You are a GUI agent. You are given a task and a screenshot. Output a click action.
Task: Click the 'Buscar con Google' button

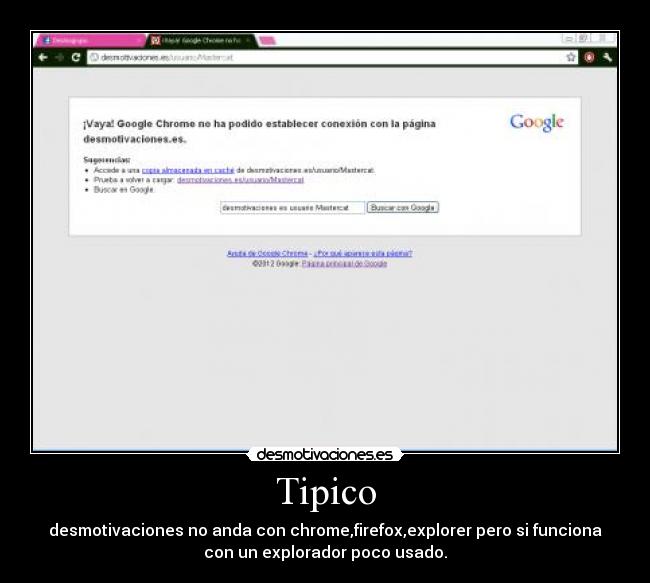(403, 207)
